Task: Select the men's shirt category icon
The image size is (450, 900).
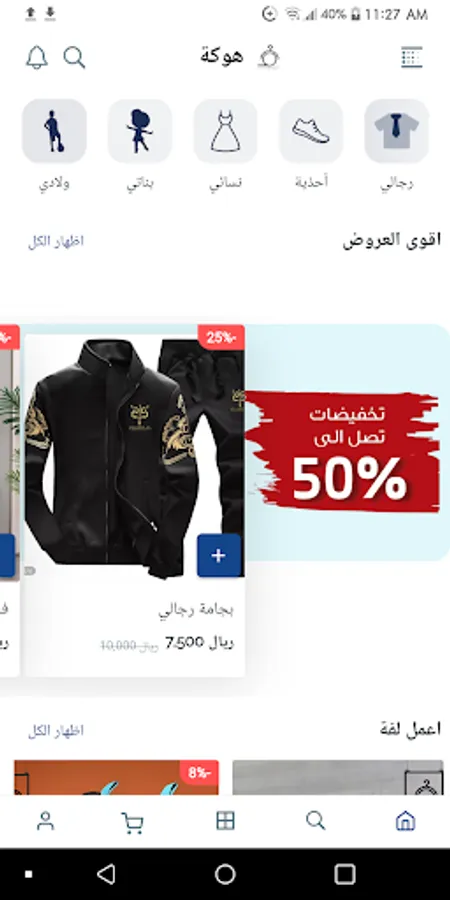Action: click(397, 131)
